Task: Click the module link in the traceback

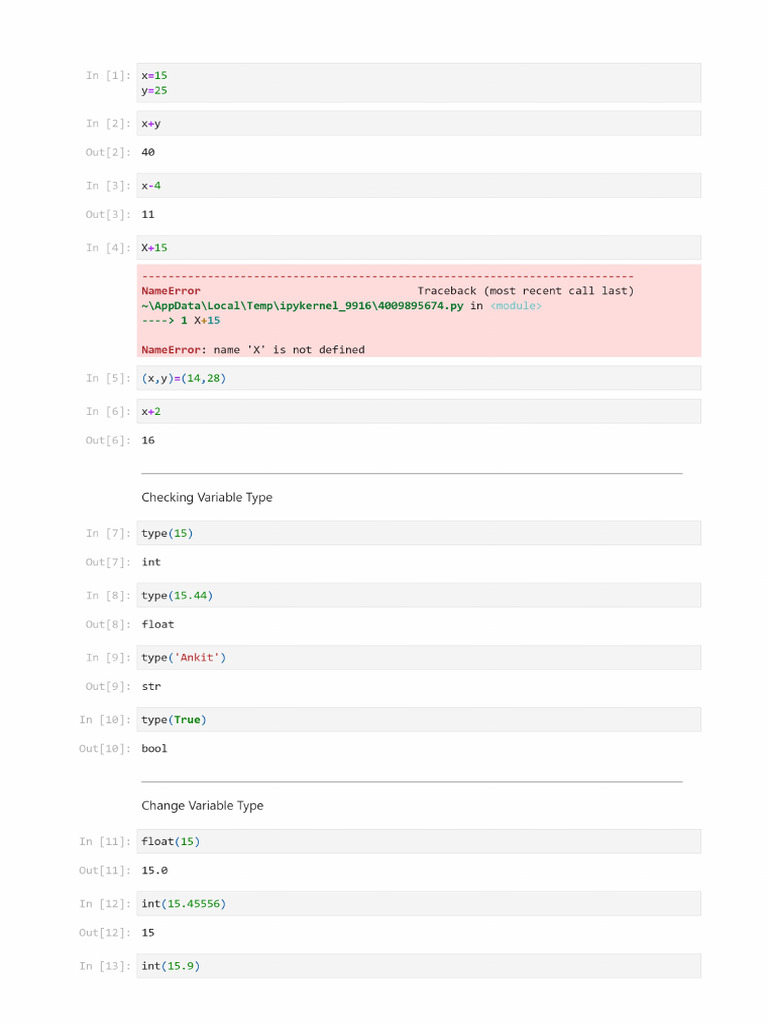Action: click(x=516, y=306)
